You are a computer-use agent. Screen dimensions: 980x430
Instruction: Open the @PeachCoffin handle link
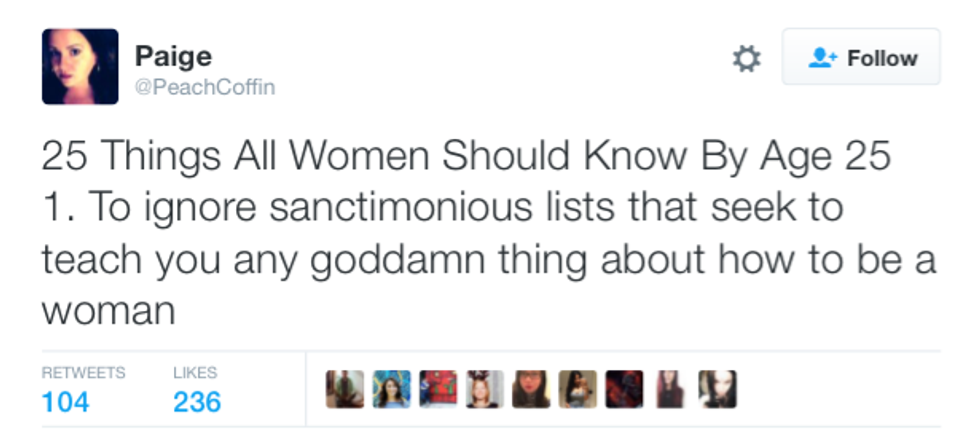point(204,87)
